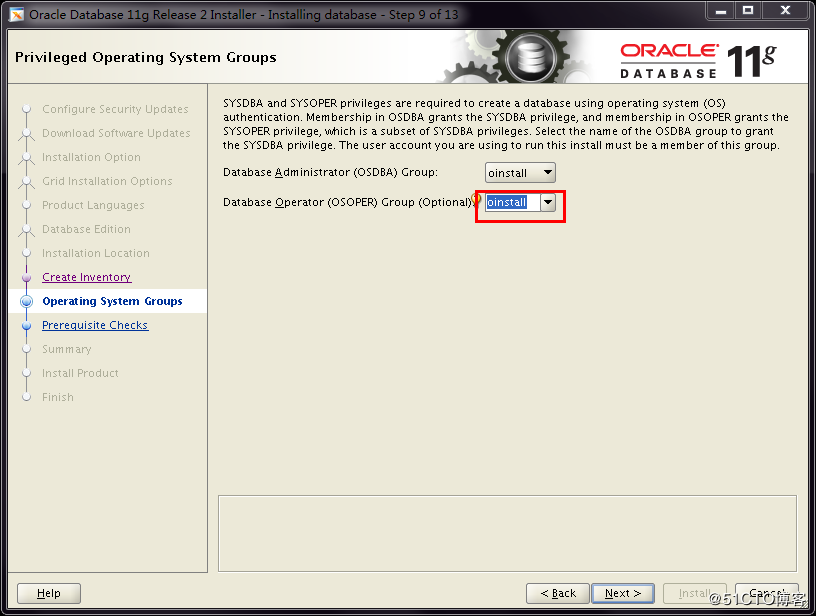Click Installation Option step
Screen dimensions: 816x616
91,157
